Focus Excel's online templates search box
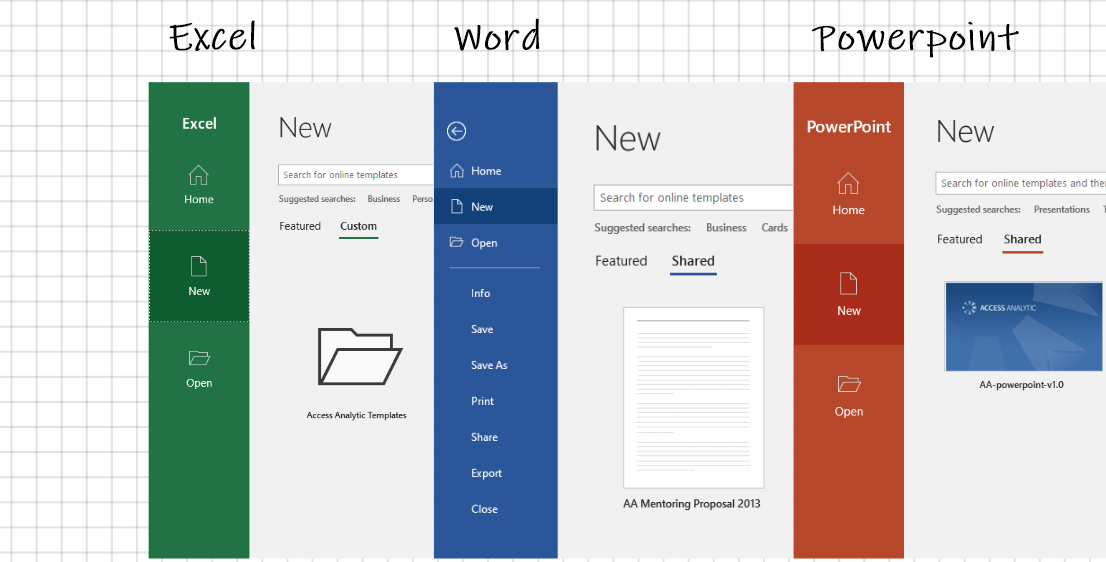 (x=356, y=175)
